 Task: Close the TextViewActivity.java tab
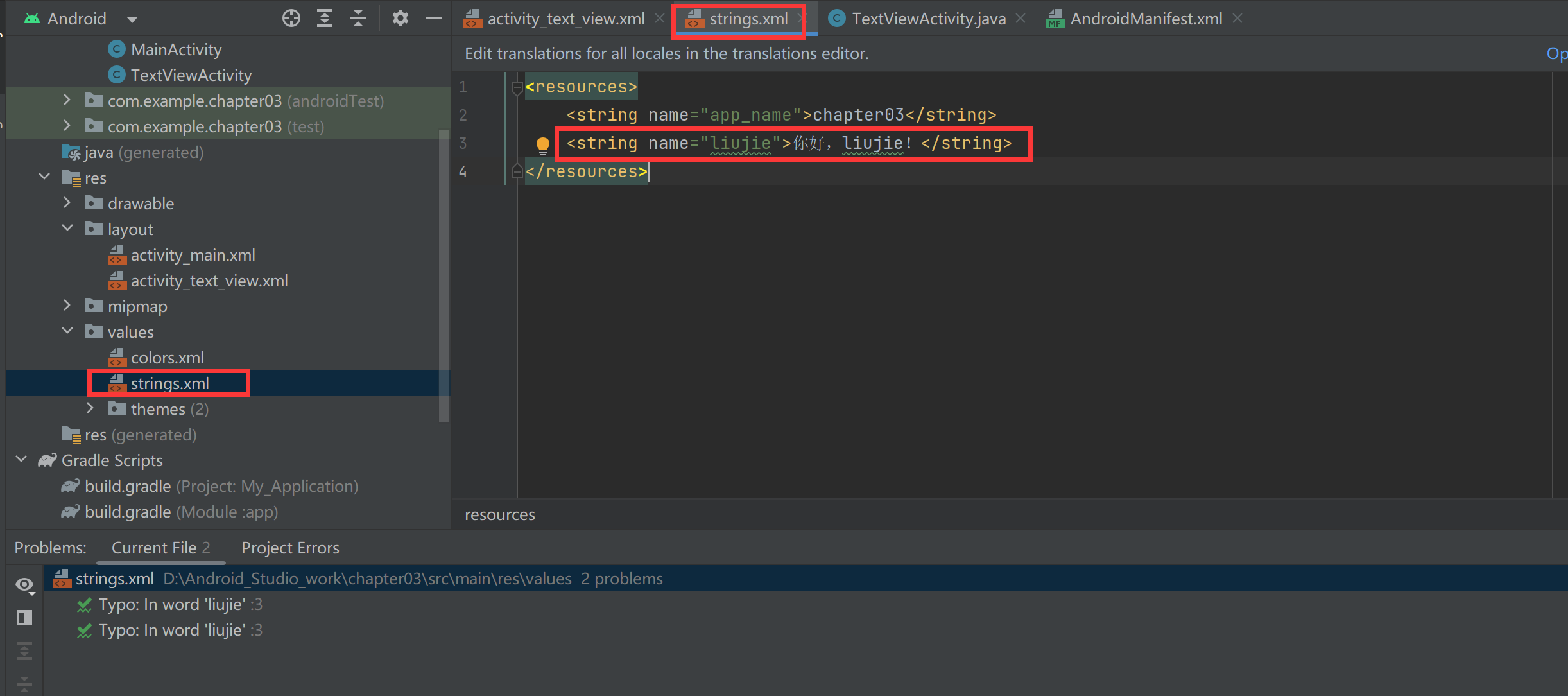1021,19
